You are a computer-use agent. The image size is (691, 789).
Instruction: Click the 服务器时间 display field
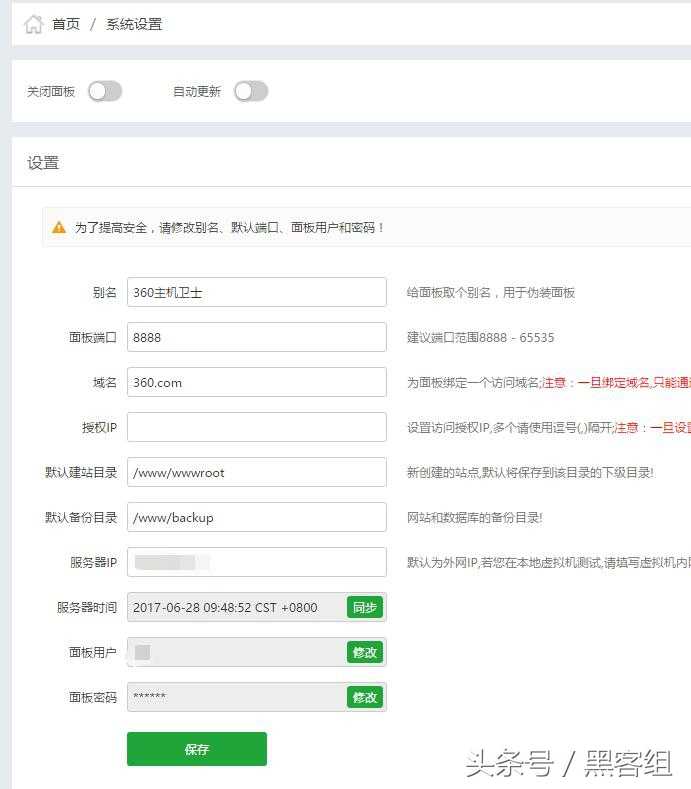pos(237,607)
